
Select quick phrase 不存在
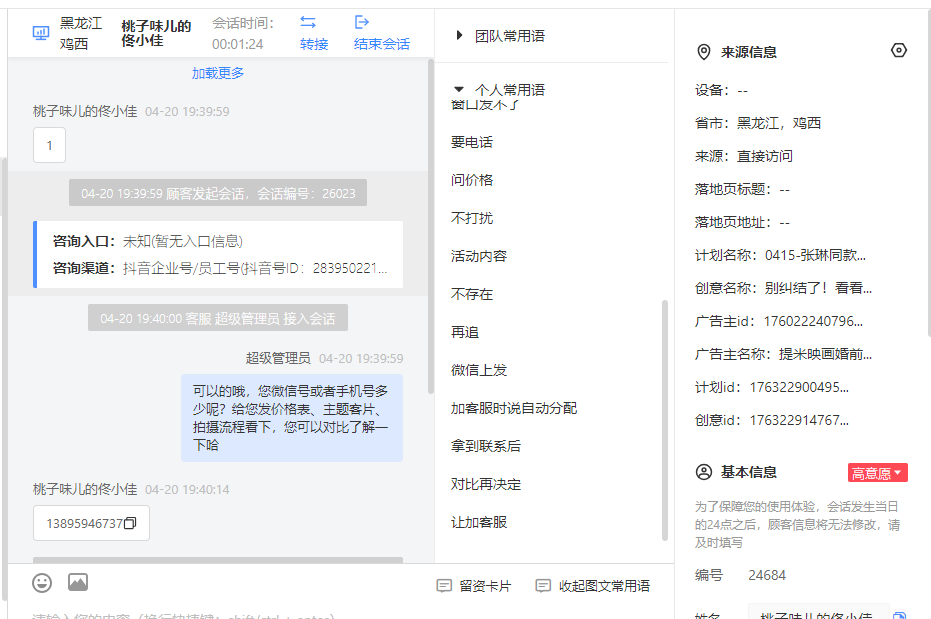coord(471,294)
